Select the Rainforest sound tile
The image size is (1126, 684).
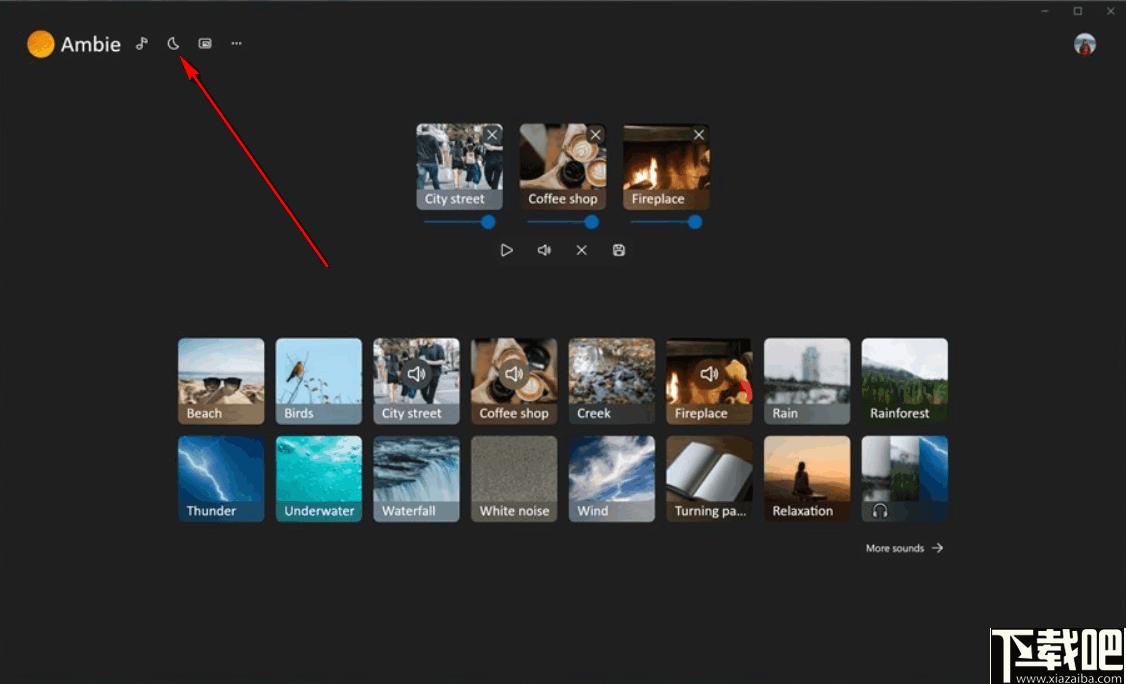tap(905, 381)
